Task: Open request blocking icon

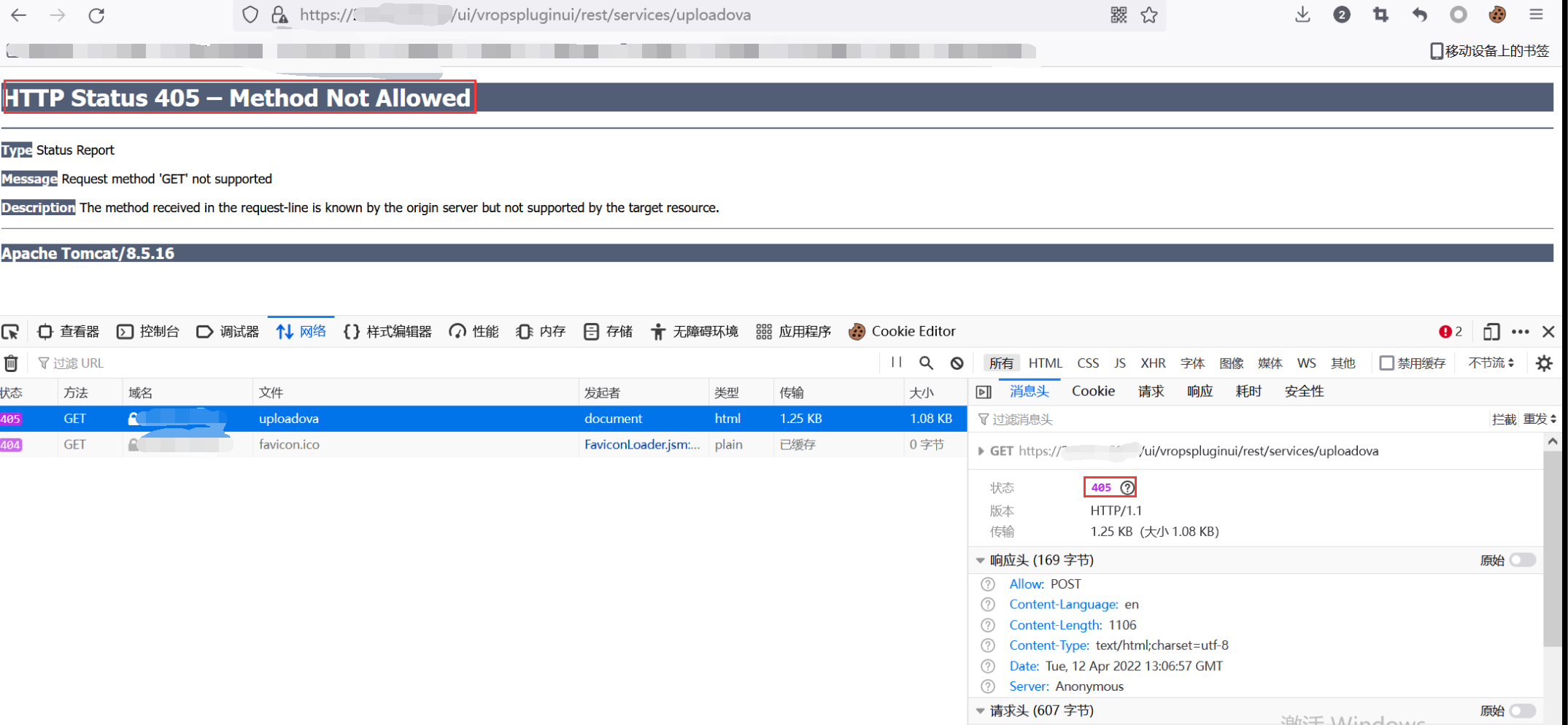Action: (957, 362)
